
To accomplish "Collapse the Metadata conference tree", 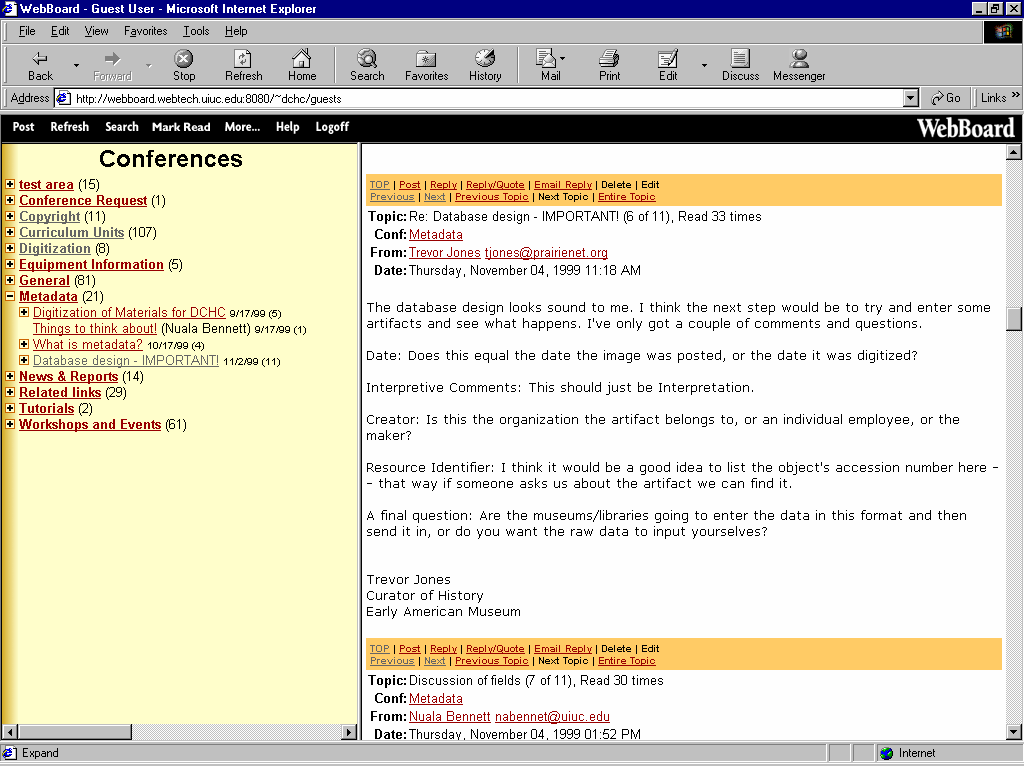I will 10,297.
